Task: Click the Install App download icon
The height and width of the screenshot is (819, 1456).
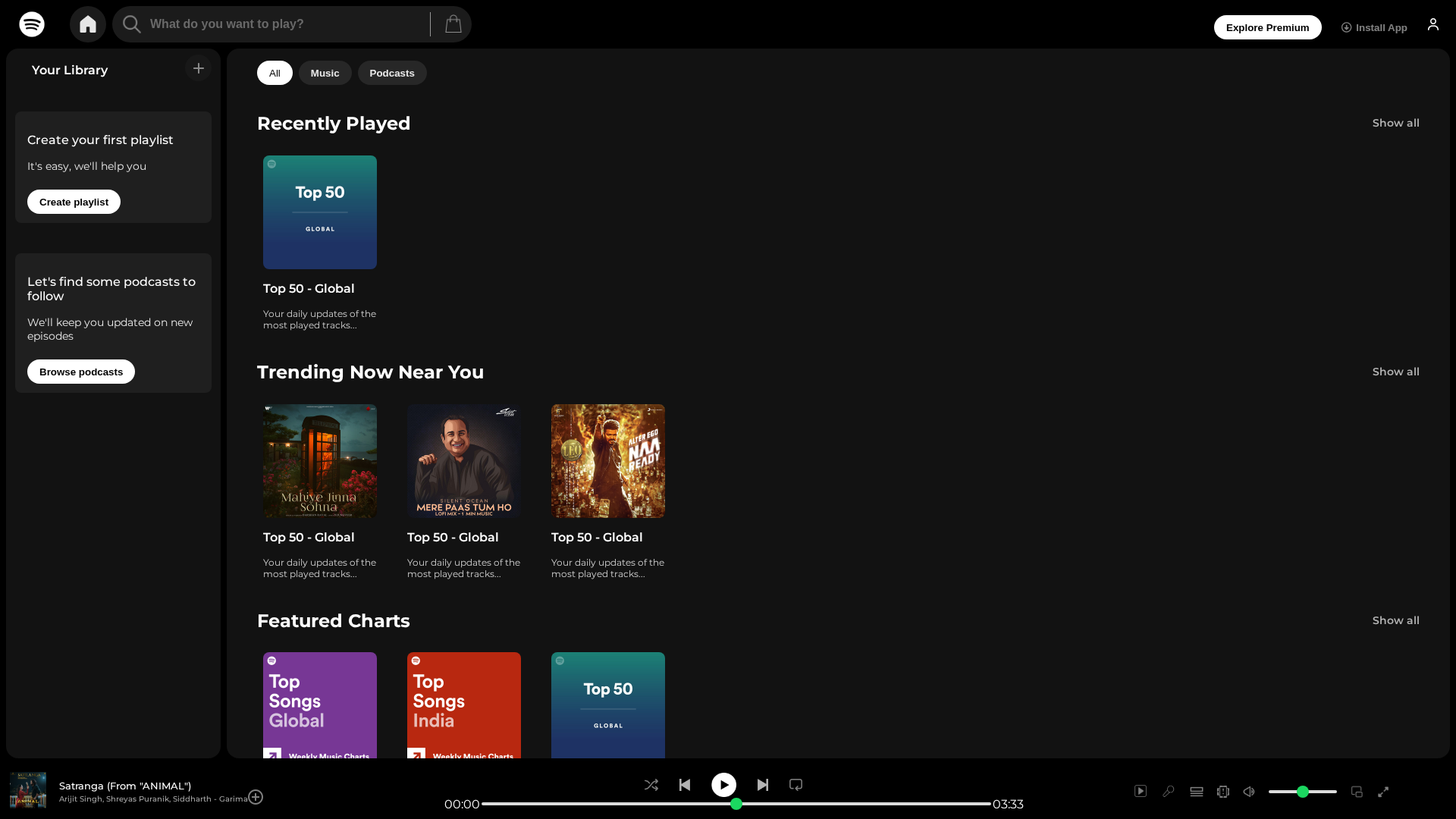Action: (1347, 27)
